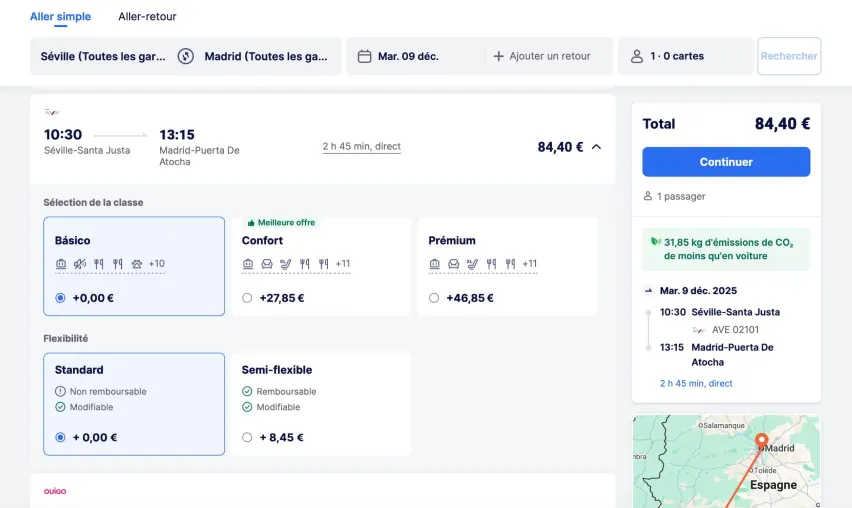Expand the +10 amenities in Básico

click(x=156, y=264)
